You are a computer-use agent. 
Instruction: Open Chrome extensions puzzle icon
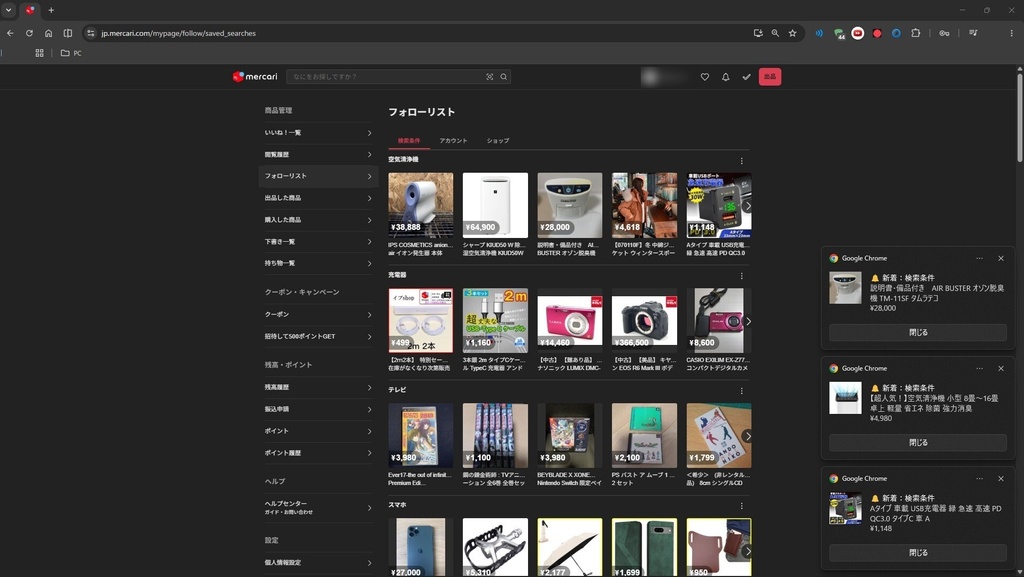[916, 33]
